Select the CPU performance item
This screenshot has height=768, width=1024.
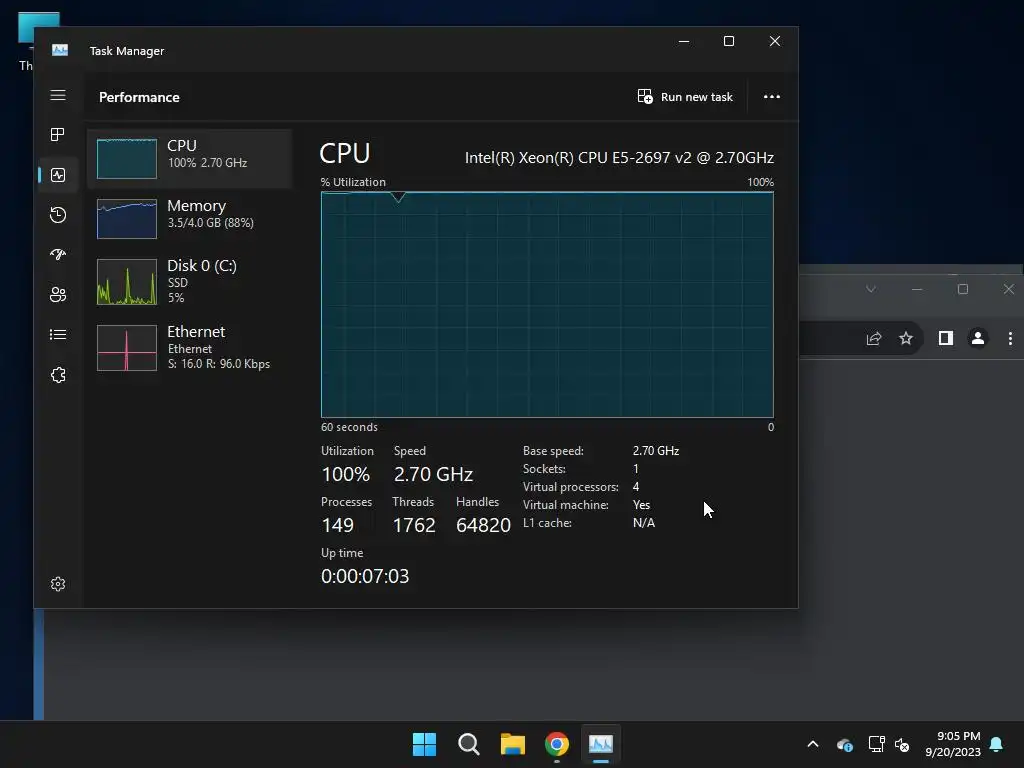coord(189,159)
